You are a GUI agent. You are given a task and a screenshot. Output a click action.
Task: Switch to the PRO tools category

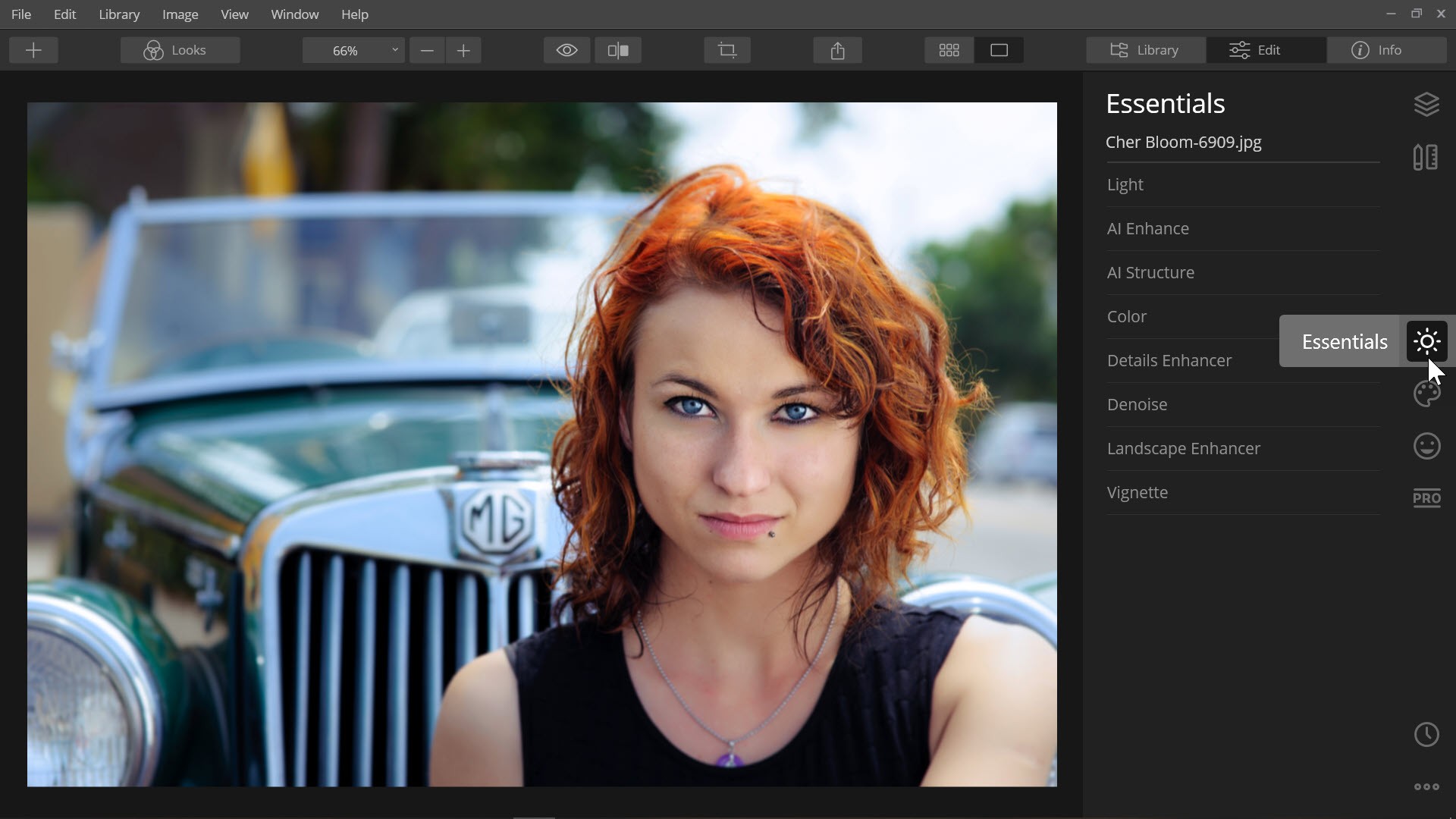[1426, 498]
